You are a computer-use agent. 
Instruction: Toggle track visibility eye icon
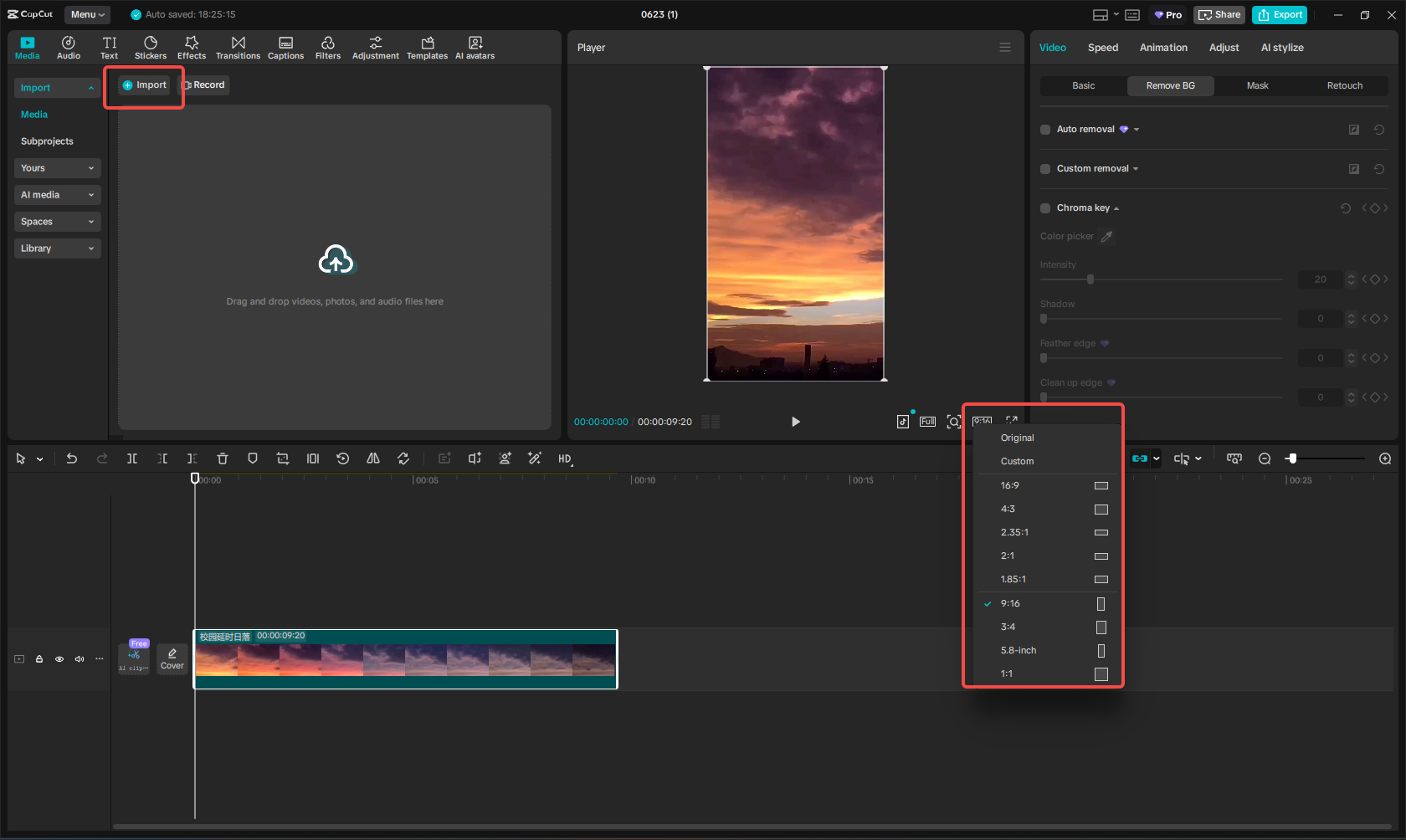[59, 659]
